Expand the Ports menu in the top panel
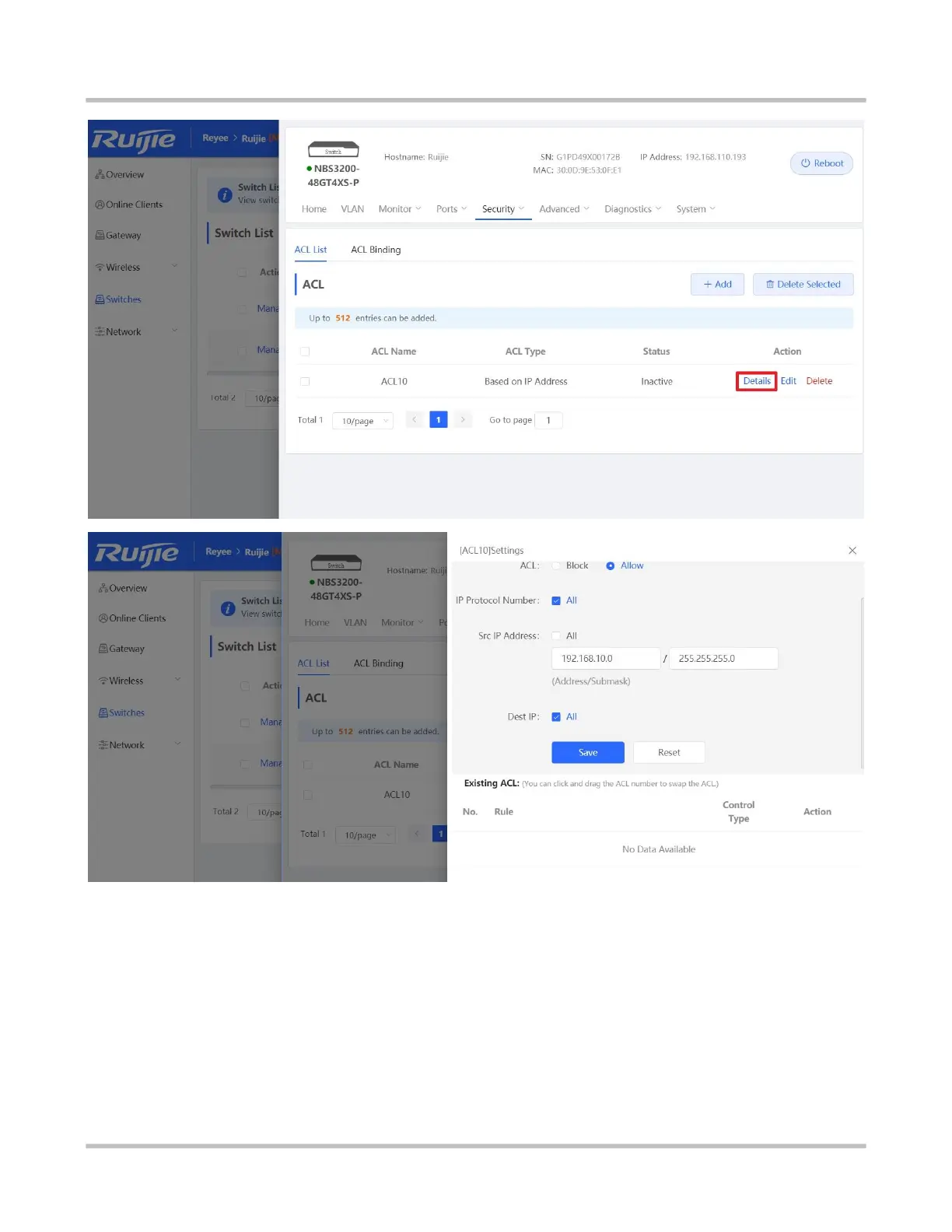Screen dimensions: 952x1232 point(451,209)
